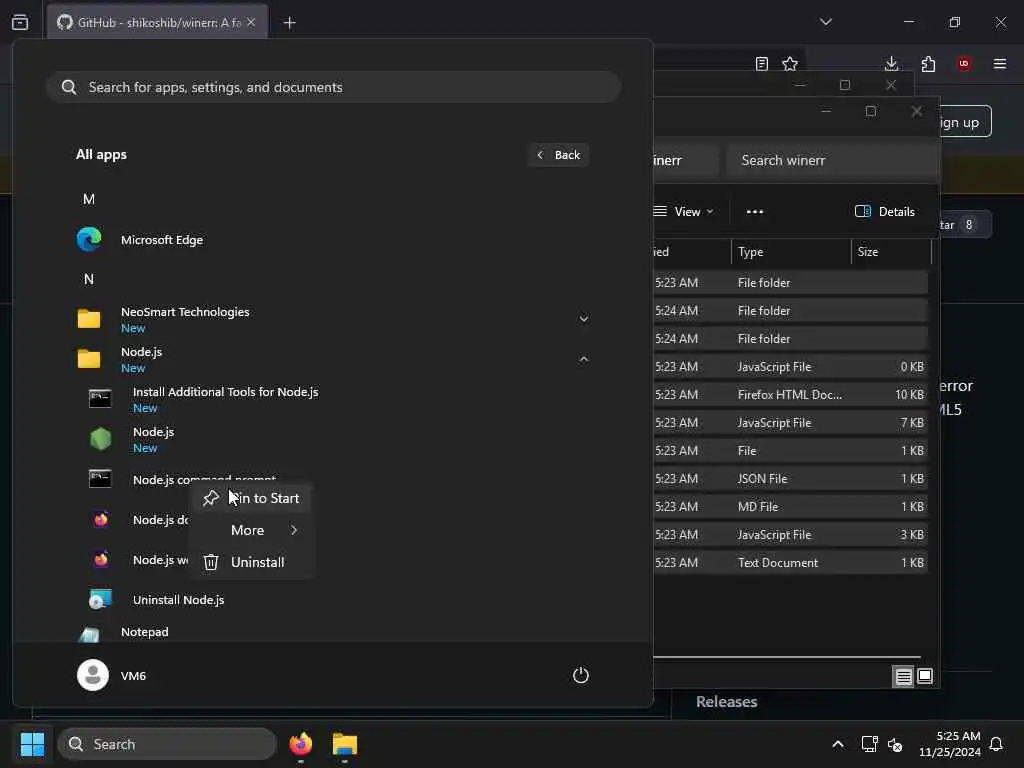The height and width of the screenshot is (768, 1024).
Task: Open the View dropdown in File Explorer
Action: (684, 212)
